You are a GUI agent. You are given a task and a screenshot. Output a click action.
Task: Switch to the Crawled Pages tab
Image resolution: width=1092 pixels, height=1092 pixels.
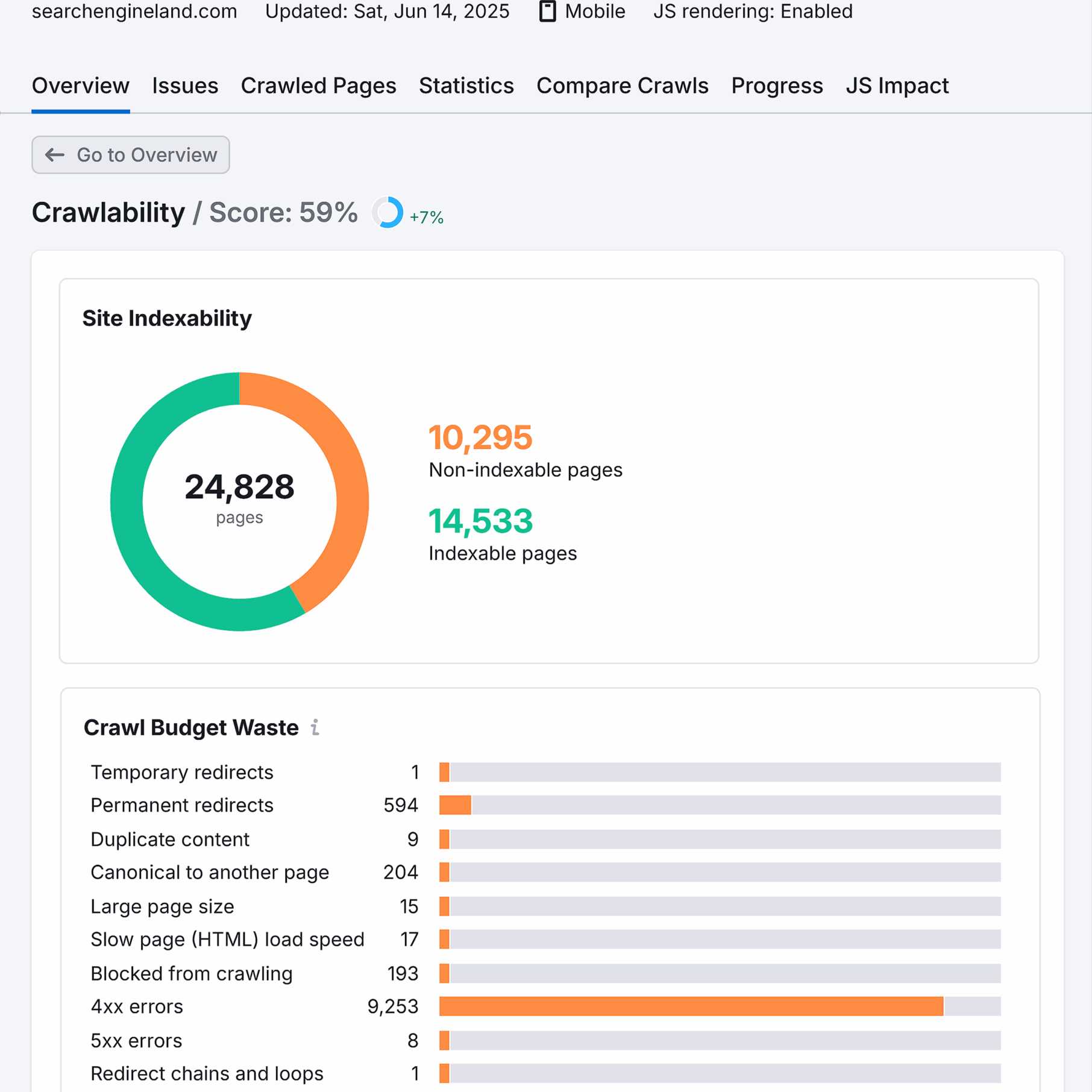coord(318,86)
